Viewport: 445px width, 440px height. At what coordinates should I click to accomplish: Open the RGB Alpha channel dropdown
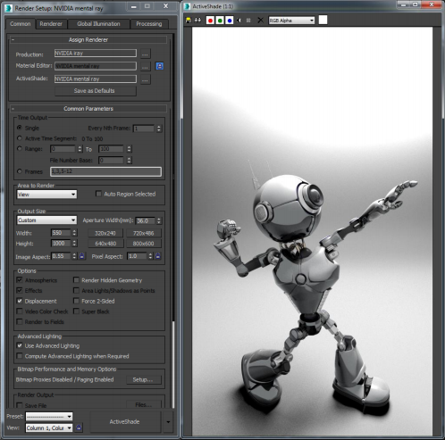pyautogui.click(x=292, y=20)
